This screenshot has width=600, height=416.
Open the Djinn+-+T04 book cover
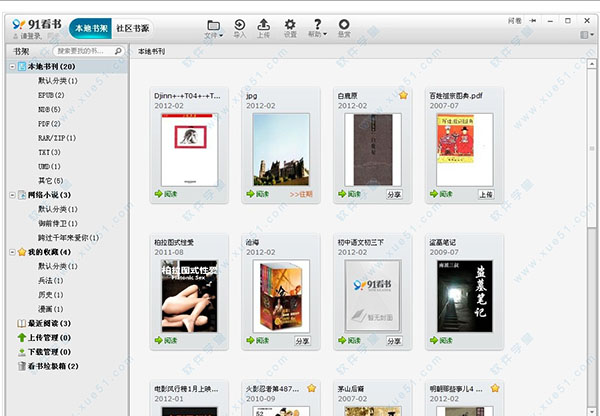(x=189, y=150)
